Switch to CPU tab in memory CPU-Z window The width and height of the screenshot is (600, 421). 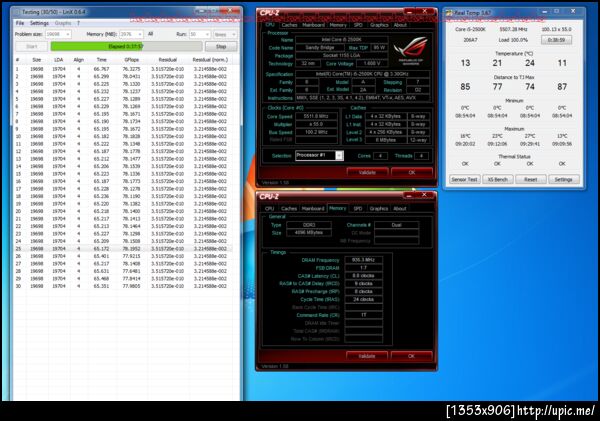tap(269, 209)
